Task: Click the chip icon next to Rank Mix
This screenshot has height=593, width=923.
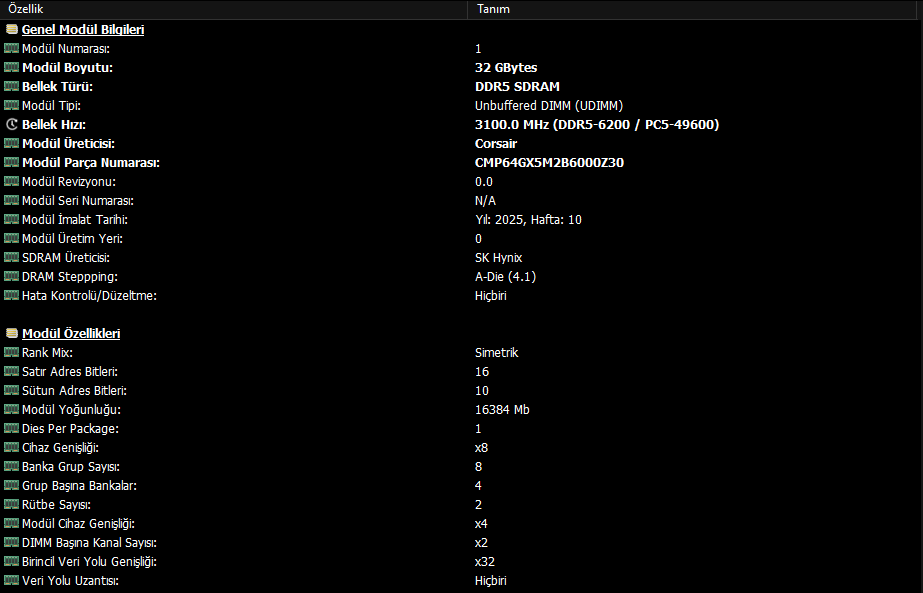Action: (x=12, y=352)
